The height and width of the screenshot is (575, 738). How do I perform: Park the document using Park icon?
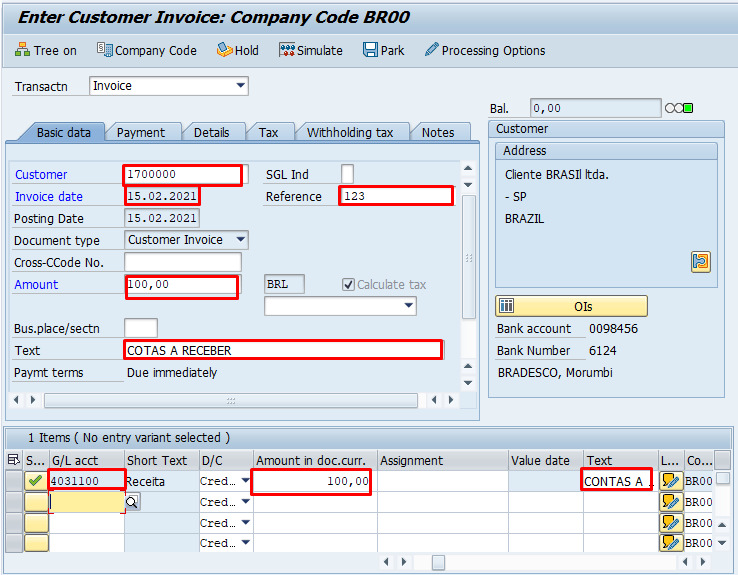coord(370,50)
